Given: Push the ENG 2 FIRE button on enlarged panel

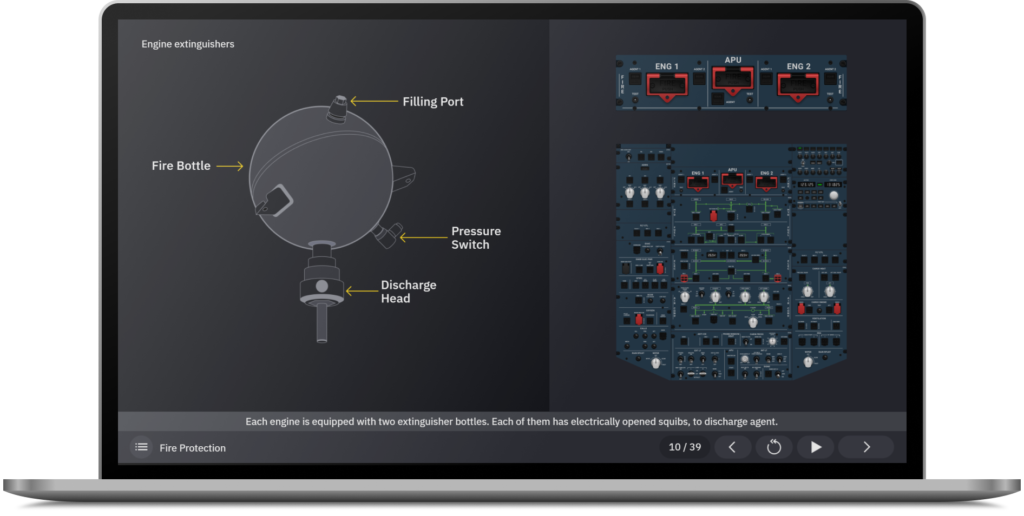Looking at the screenshot, I should tap(798, 86).
